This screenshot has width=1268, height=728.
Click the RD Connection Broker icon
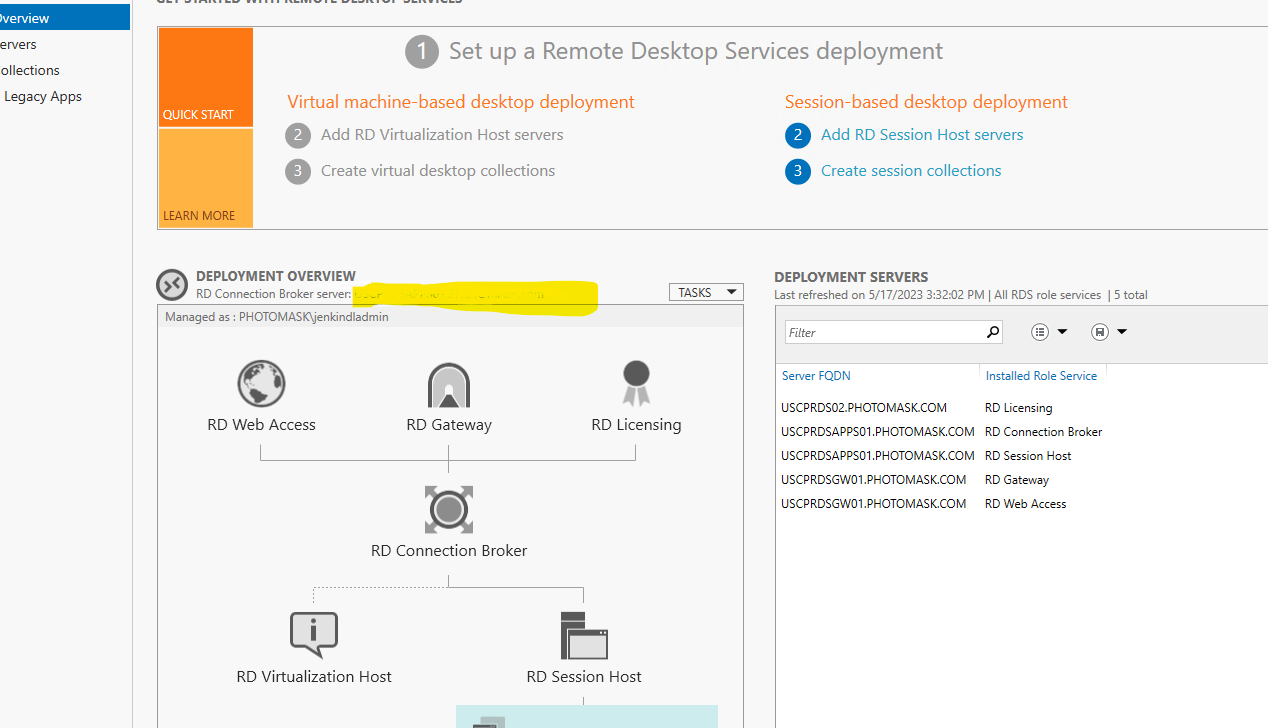pyautogui.click(x=448, y=510)
